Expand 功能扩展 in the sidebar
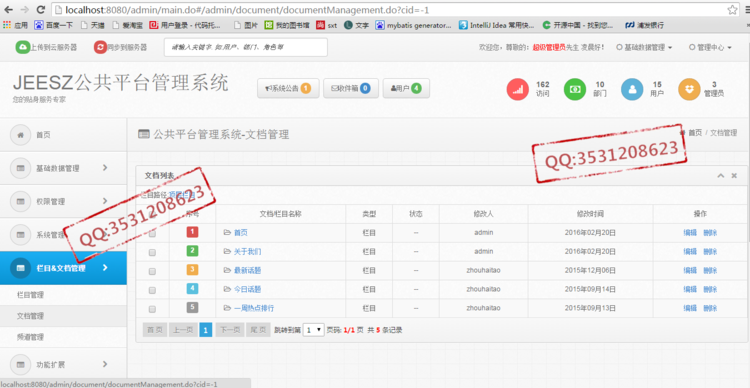The height and width of the screenshot is (388, 750). tap(63, 365)
